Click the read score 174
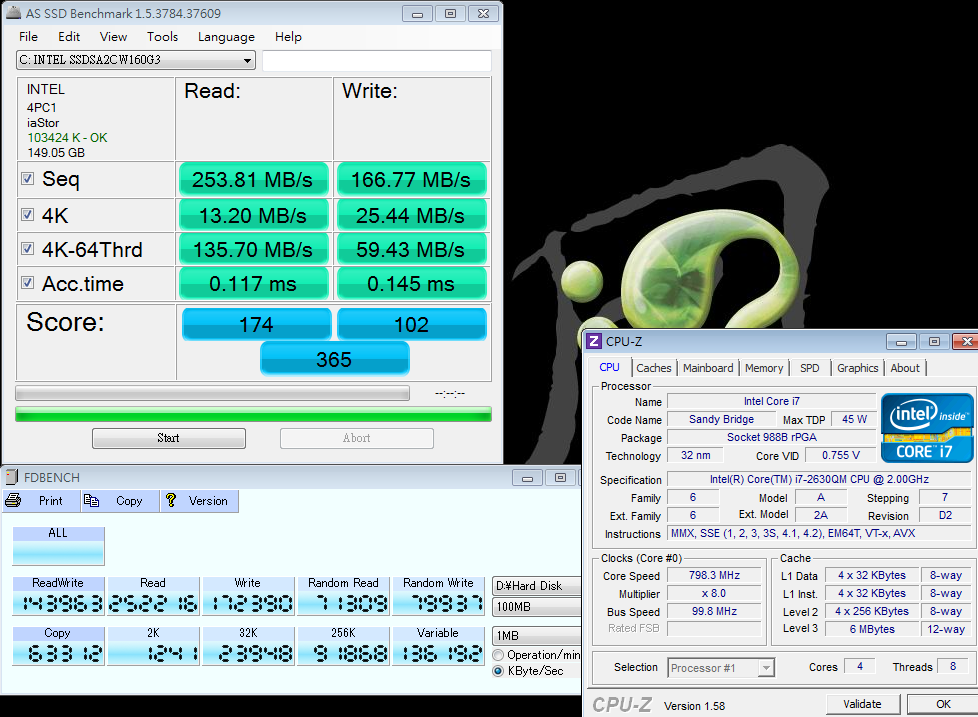Image resolution: width=978 pixels, height=717 pixels. tap(256, 324)
